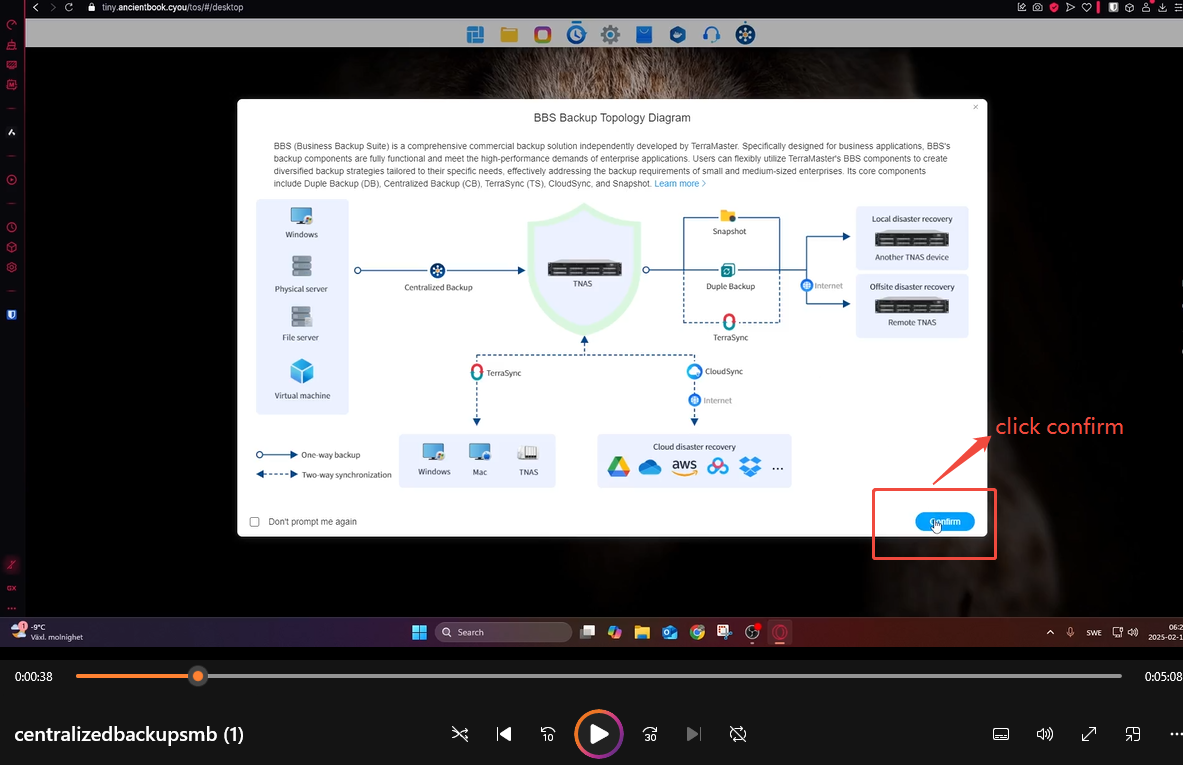Click the Centralized Backup icon in diagram
1183x765 pixels.
coord(438,270)
